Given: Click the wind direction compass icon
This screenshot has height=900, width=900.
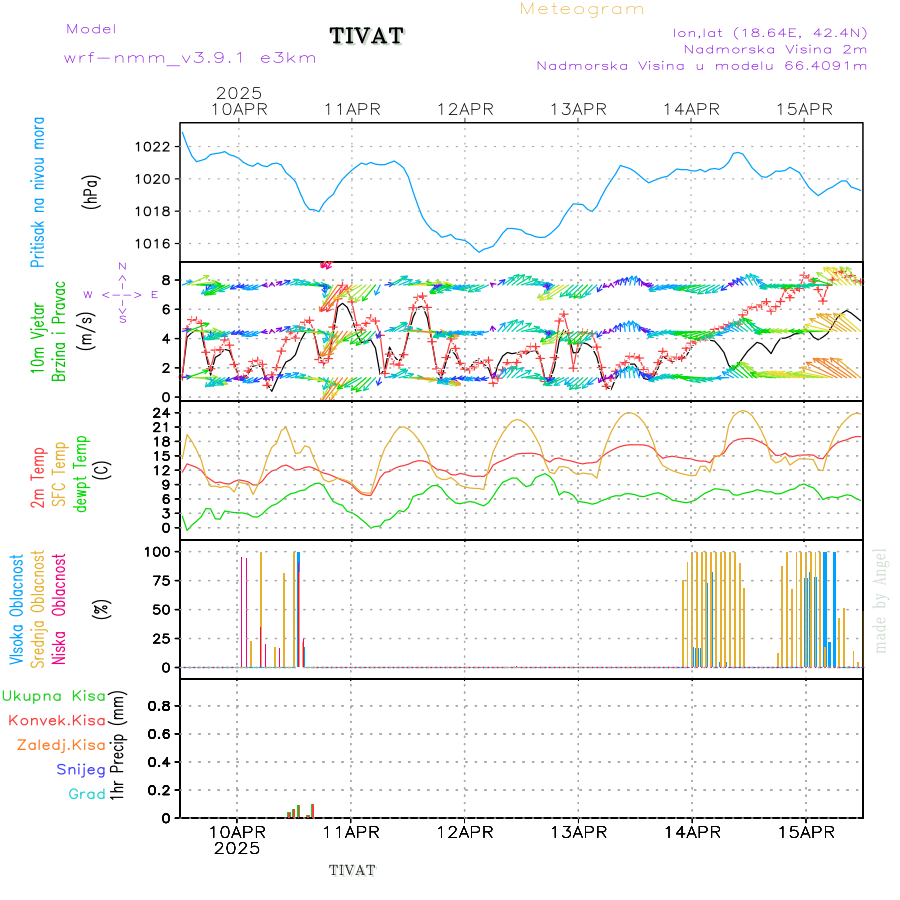Looking at the screenshot, I should tap(121, 294).
